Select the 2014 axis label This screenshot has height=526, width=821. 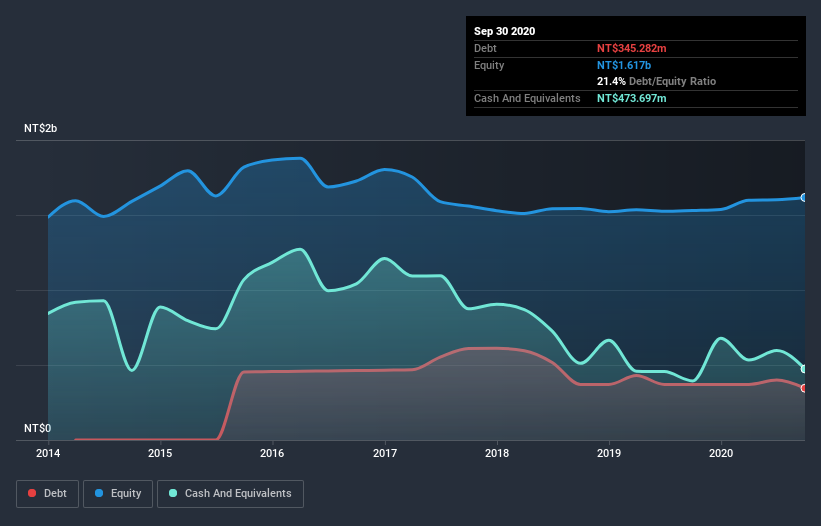click(48, 453)
